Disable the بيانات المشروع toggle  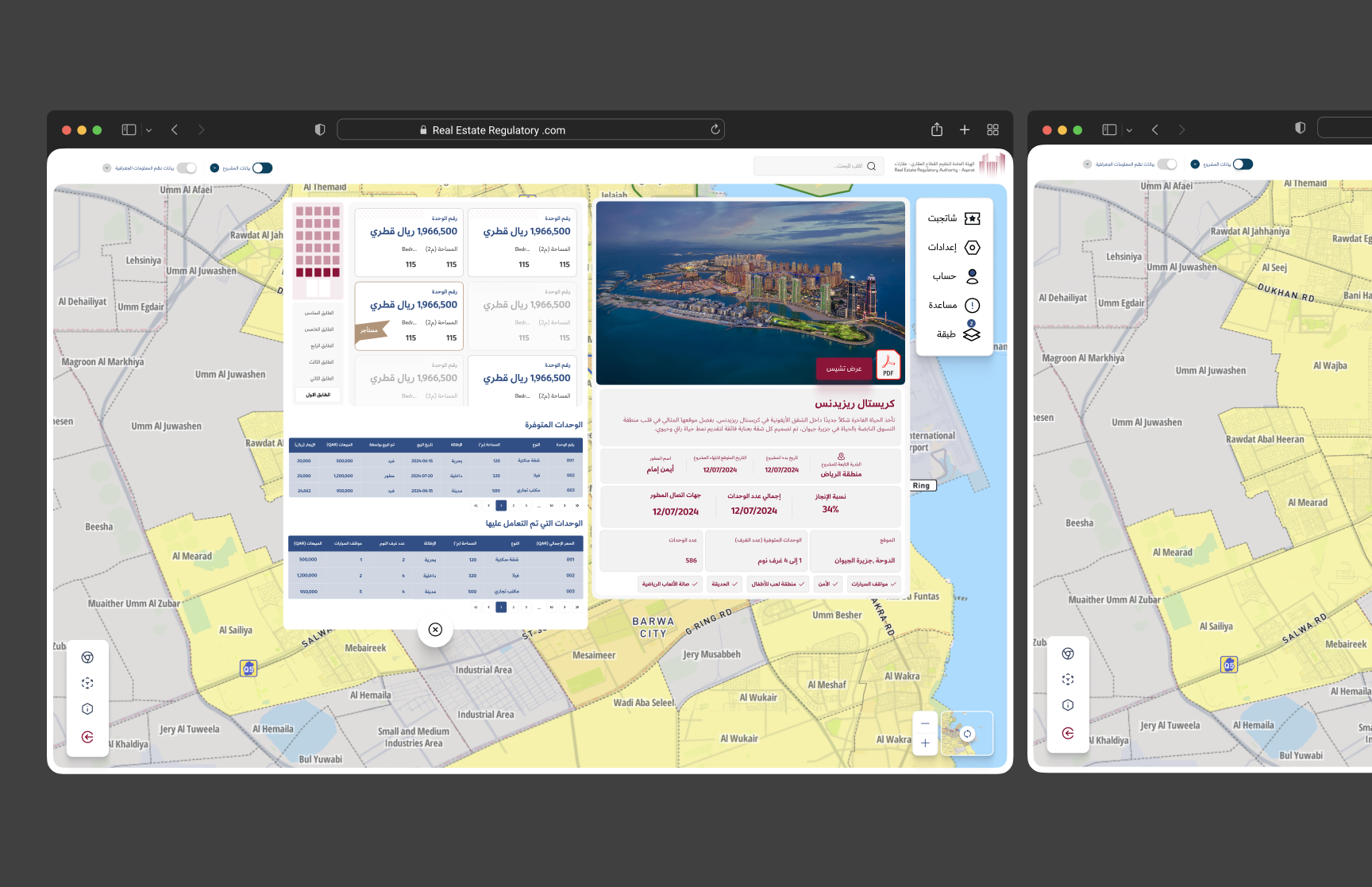pyautogui.click(x=262, y=168)
